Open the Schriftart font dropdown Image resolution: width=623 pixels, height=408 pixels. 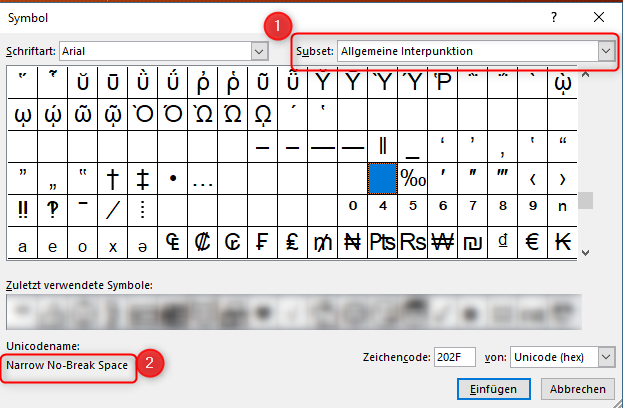click(x=259, y=51)
